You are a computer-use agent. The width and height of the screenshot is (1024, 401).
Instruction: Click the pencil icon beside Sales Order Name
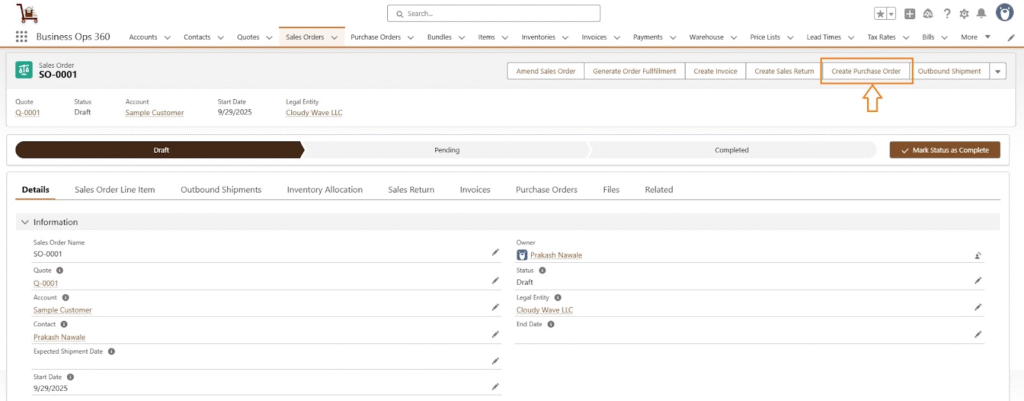494,253
